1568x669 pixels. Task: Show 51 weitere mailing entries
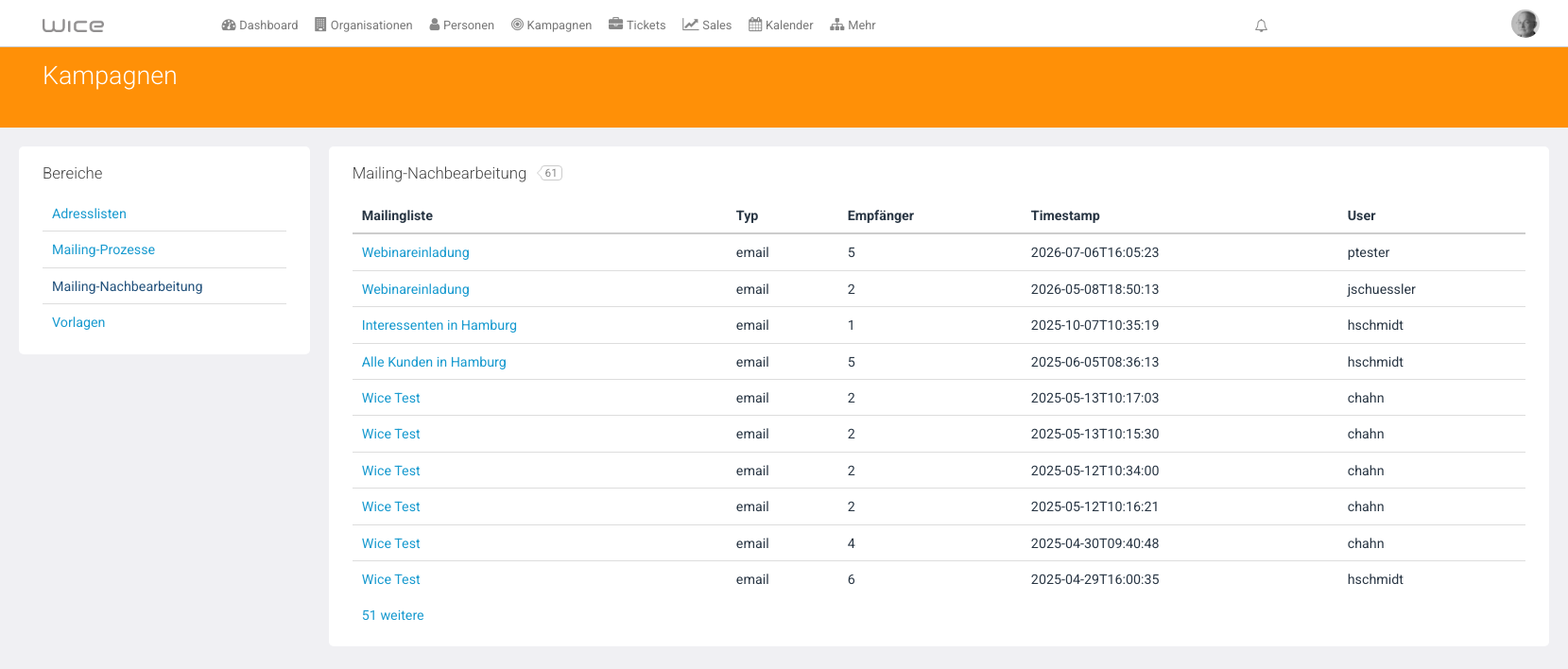(392, 615)
